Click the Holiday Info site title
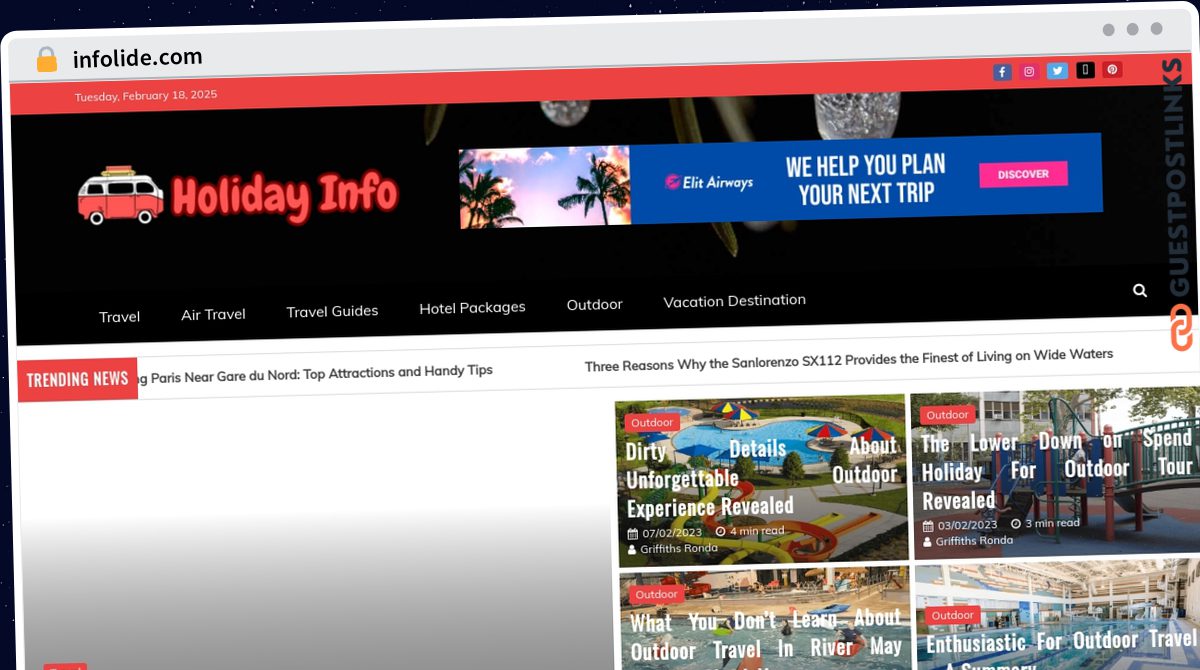This screenshot has width=1200, height=670. click(284, 194)
